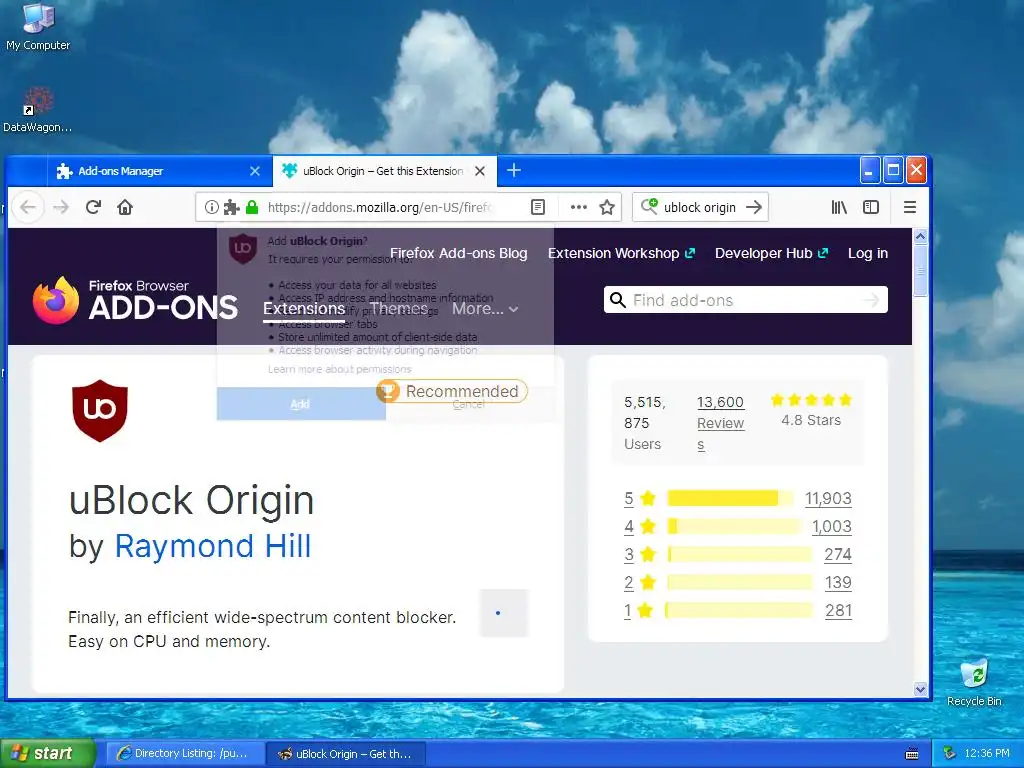Close the Add-ons Manager tab
This screenshot has height=768, width=1024.
click(255, 171)
